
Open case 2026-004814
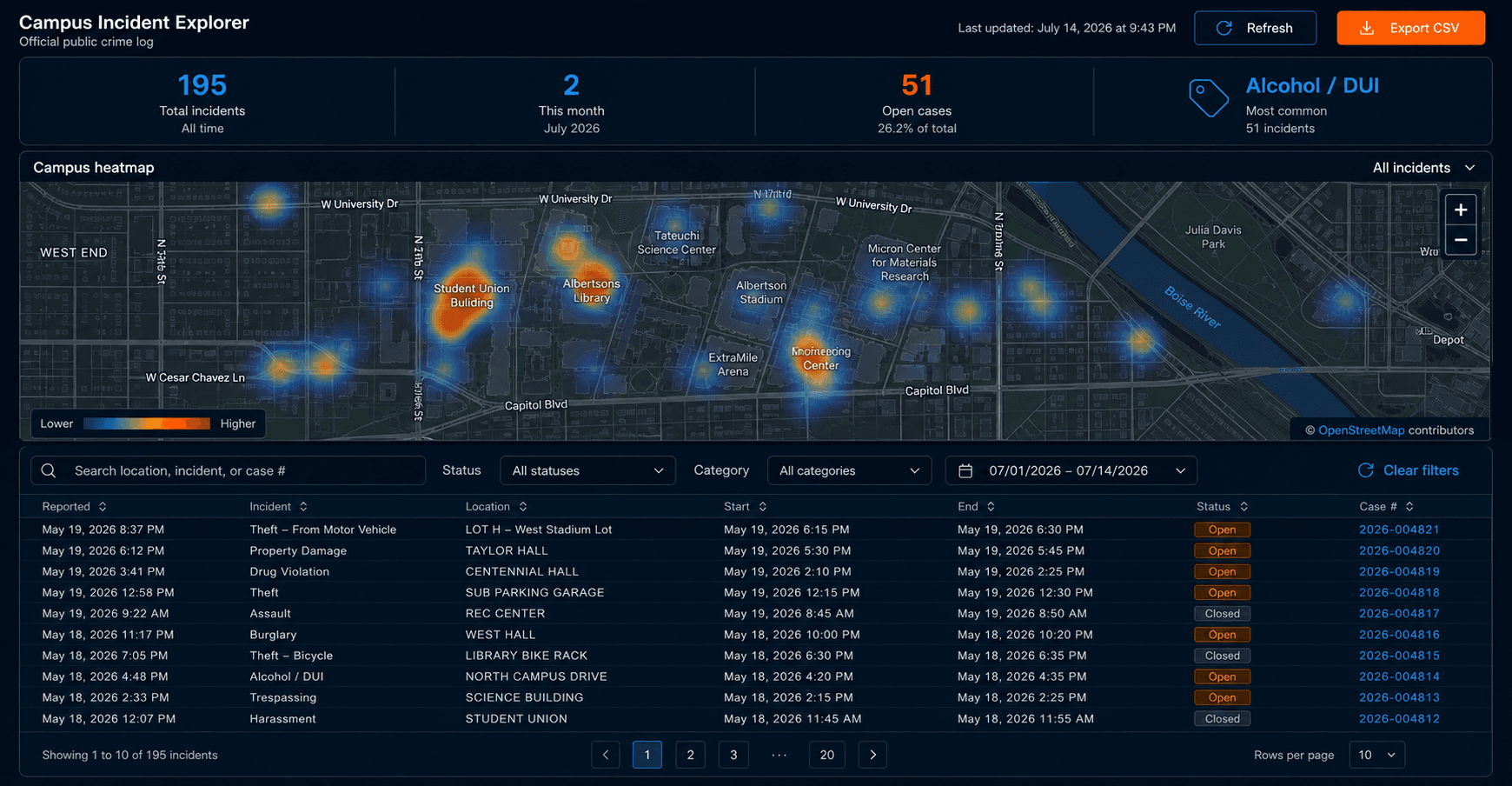[x=1399, y=676]
